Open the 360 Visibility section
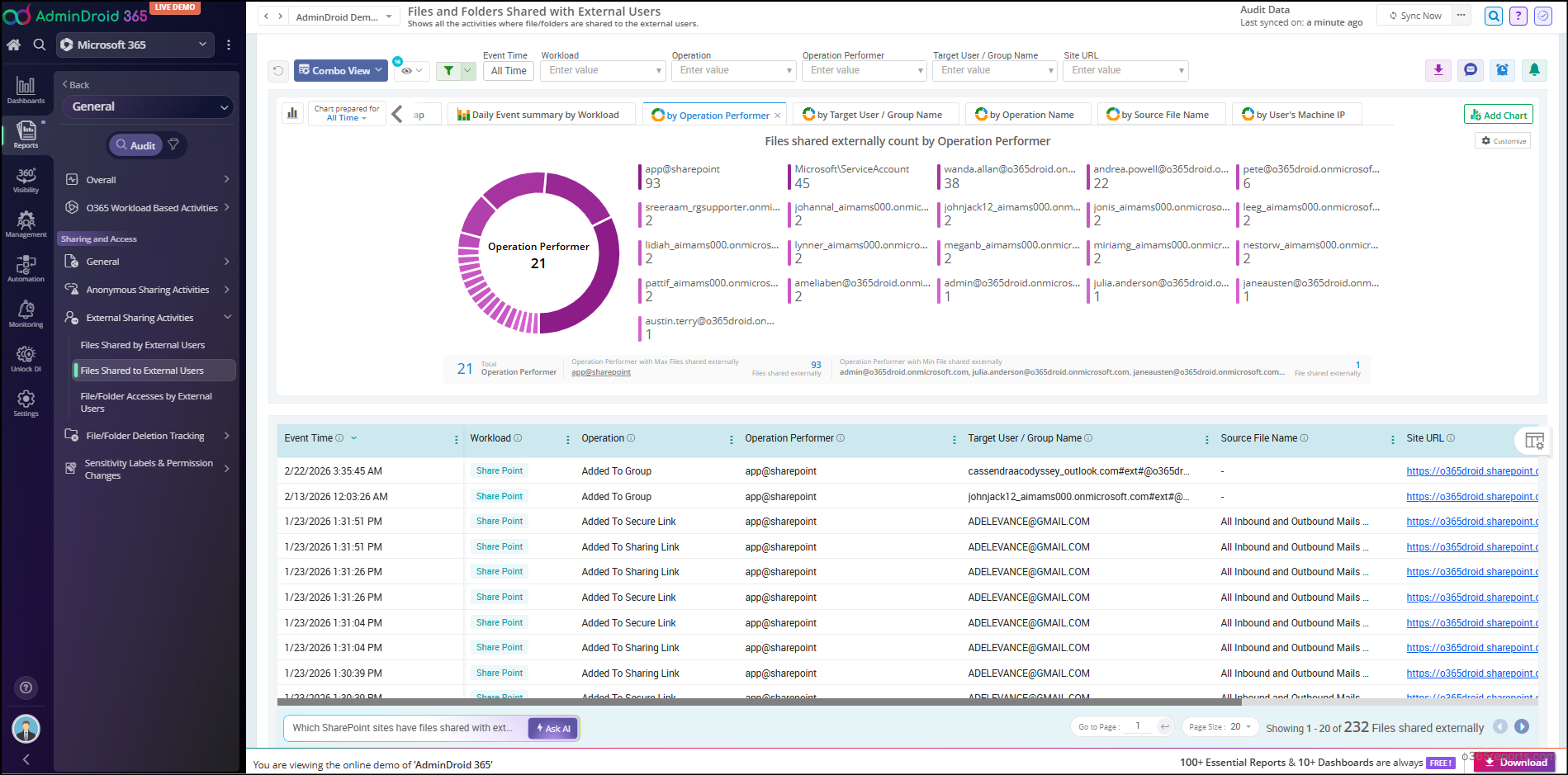The image size is (1568, 775). (x=26, y=180)
